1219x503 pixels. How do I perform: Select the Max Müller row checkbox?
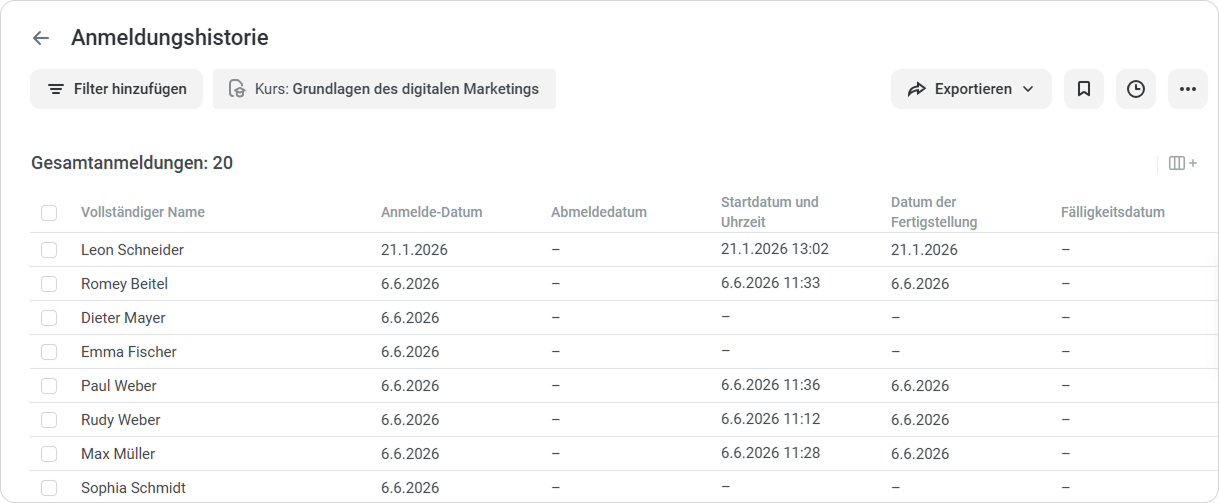[49, 454]
